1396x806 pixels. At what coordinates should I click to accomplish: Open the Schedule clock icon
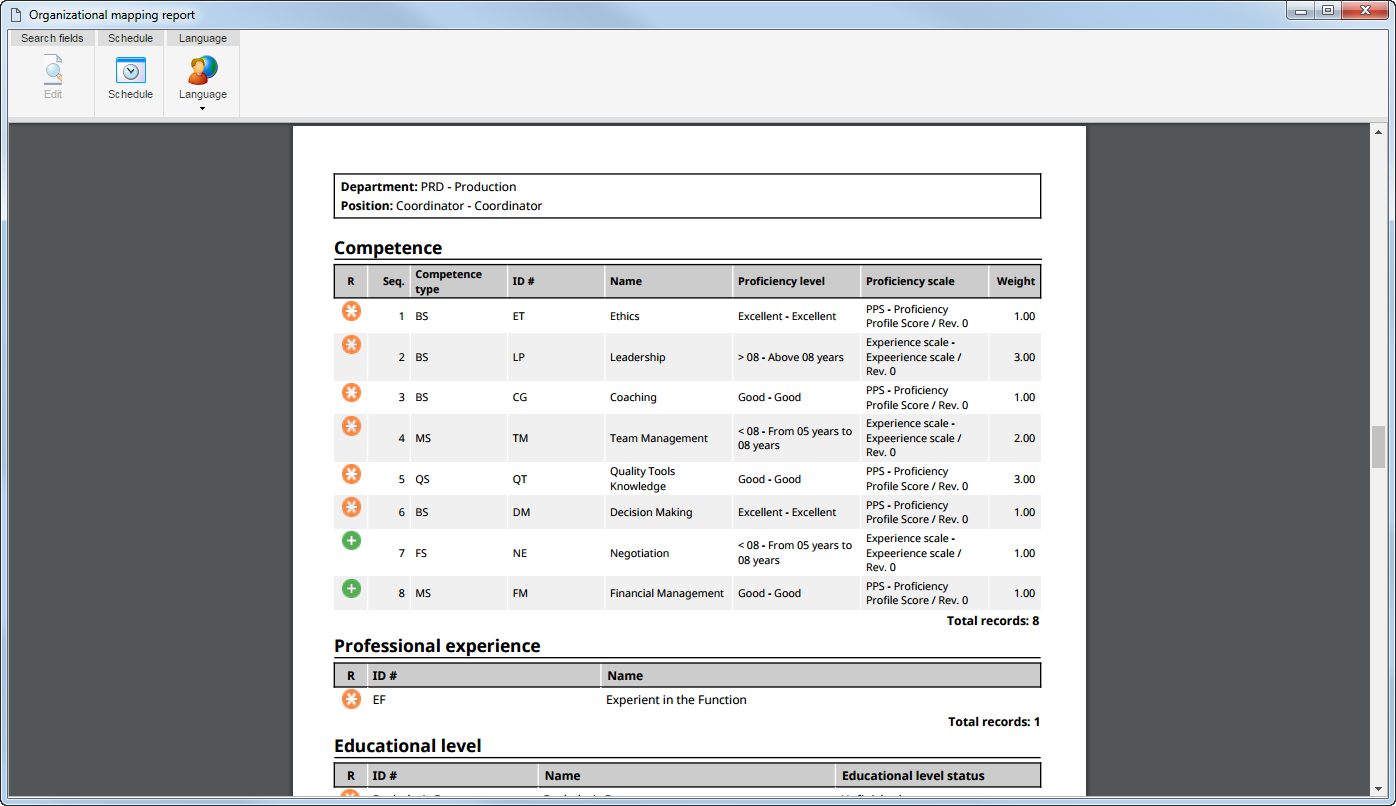pos(130,70)
